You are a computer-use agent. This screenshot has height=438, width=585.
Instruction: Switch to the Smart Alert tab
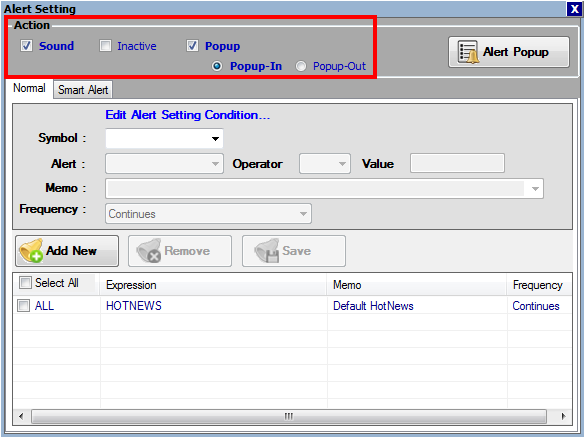coord(83,90)
